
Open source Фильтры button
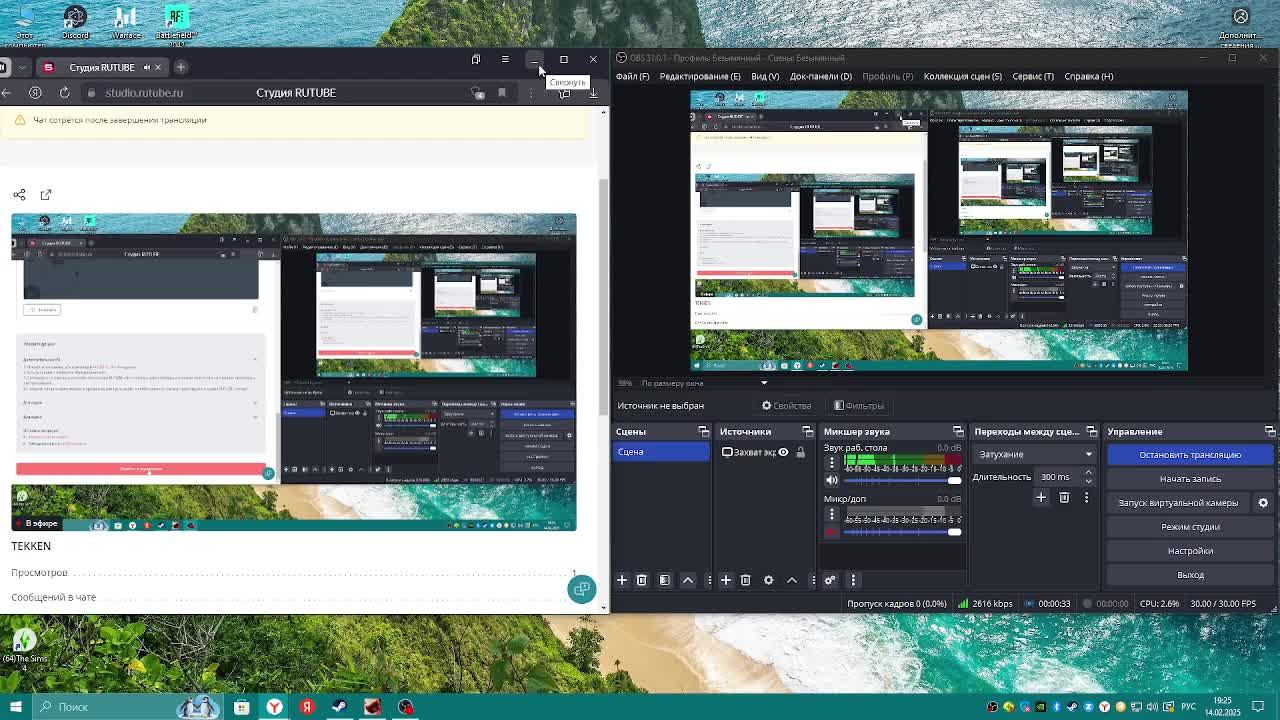(x=859, y=406)
